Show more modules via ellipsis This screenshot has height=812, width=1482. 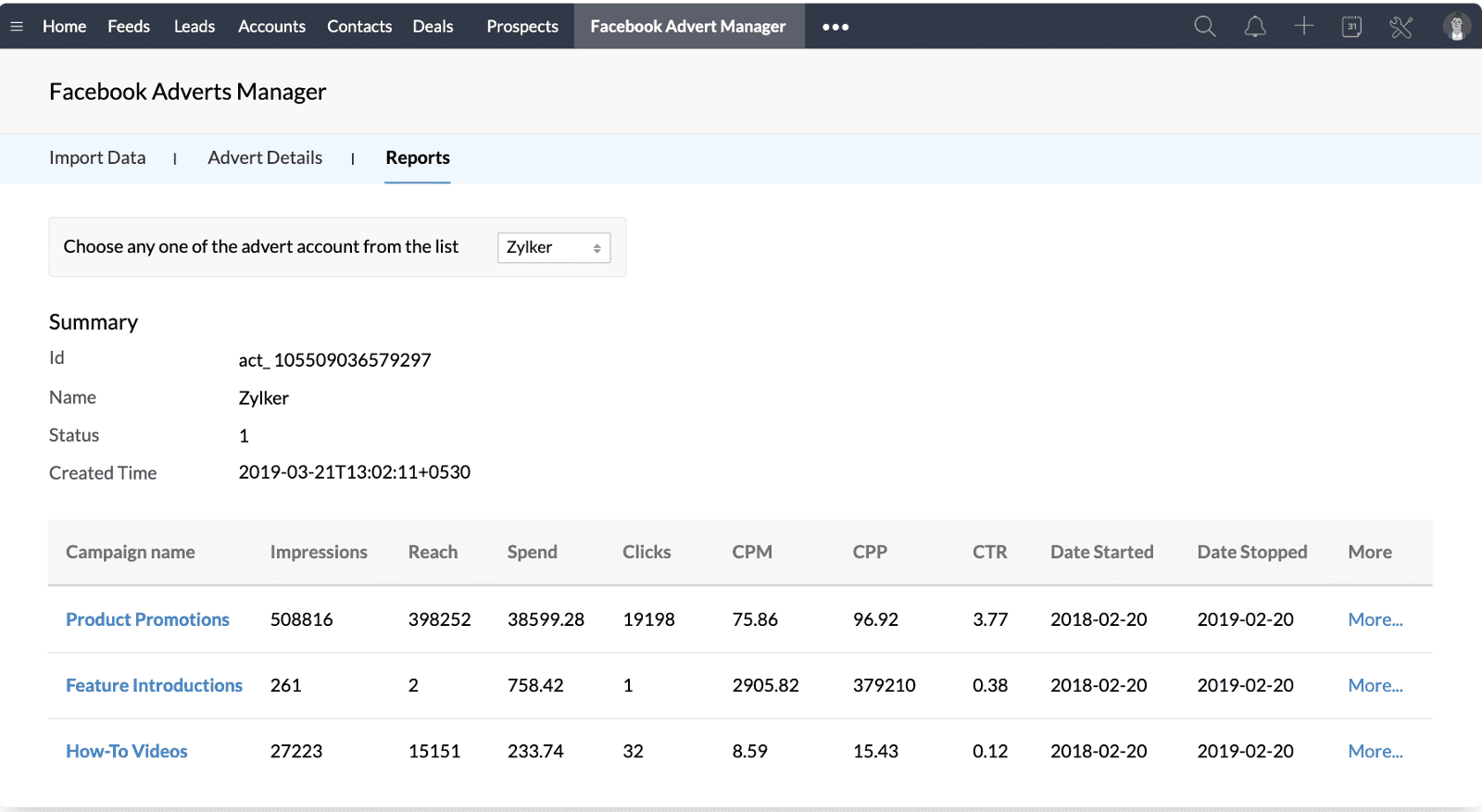(835, 27)
